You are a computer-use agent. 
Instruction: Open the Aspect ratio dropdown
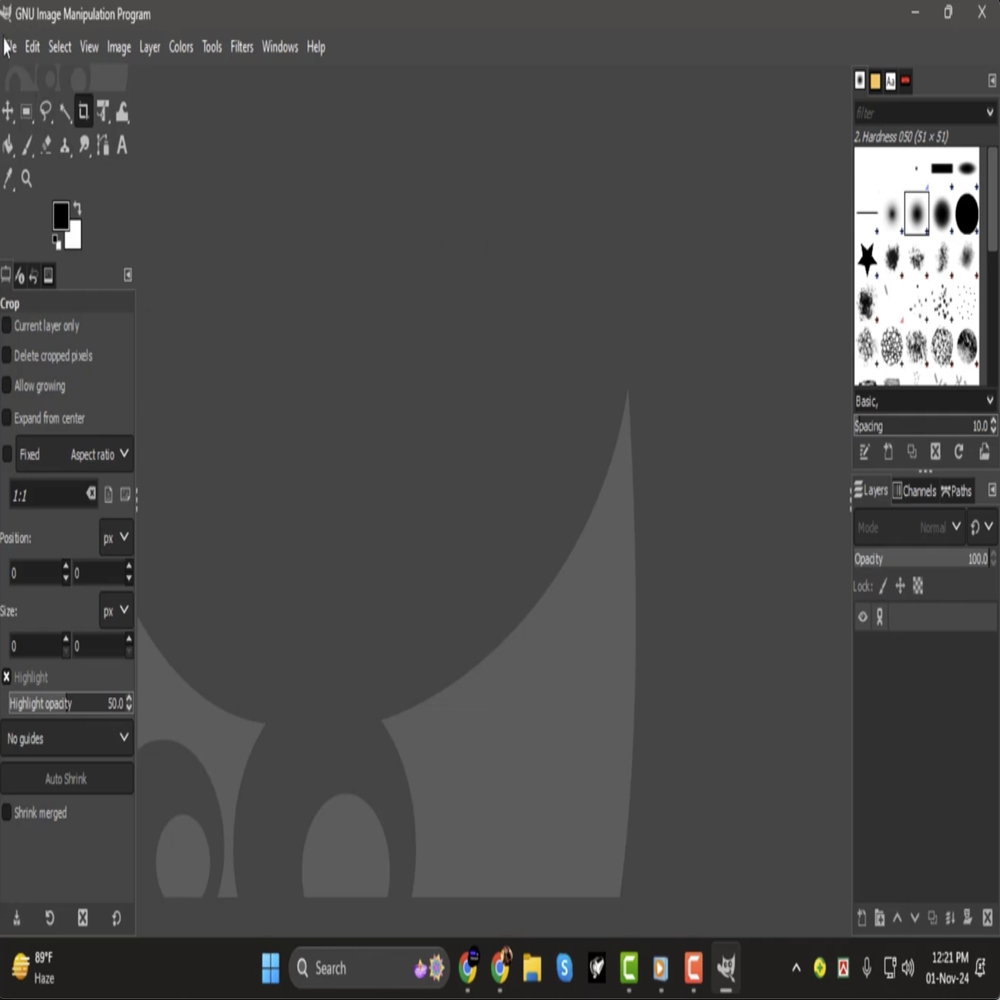(x=99, y=454)
